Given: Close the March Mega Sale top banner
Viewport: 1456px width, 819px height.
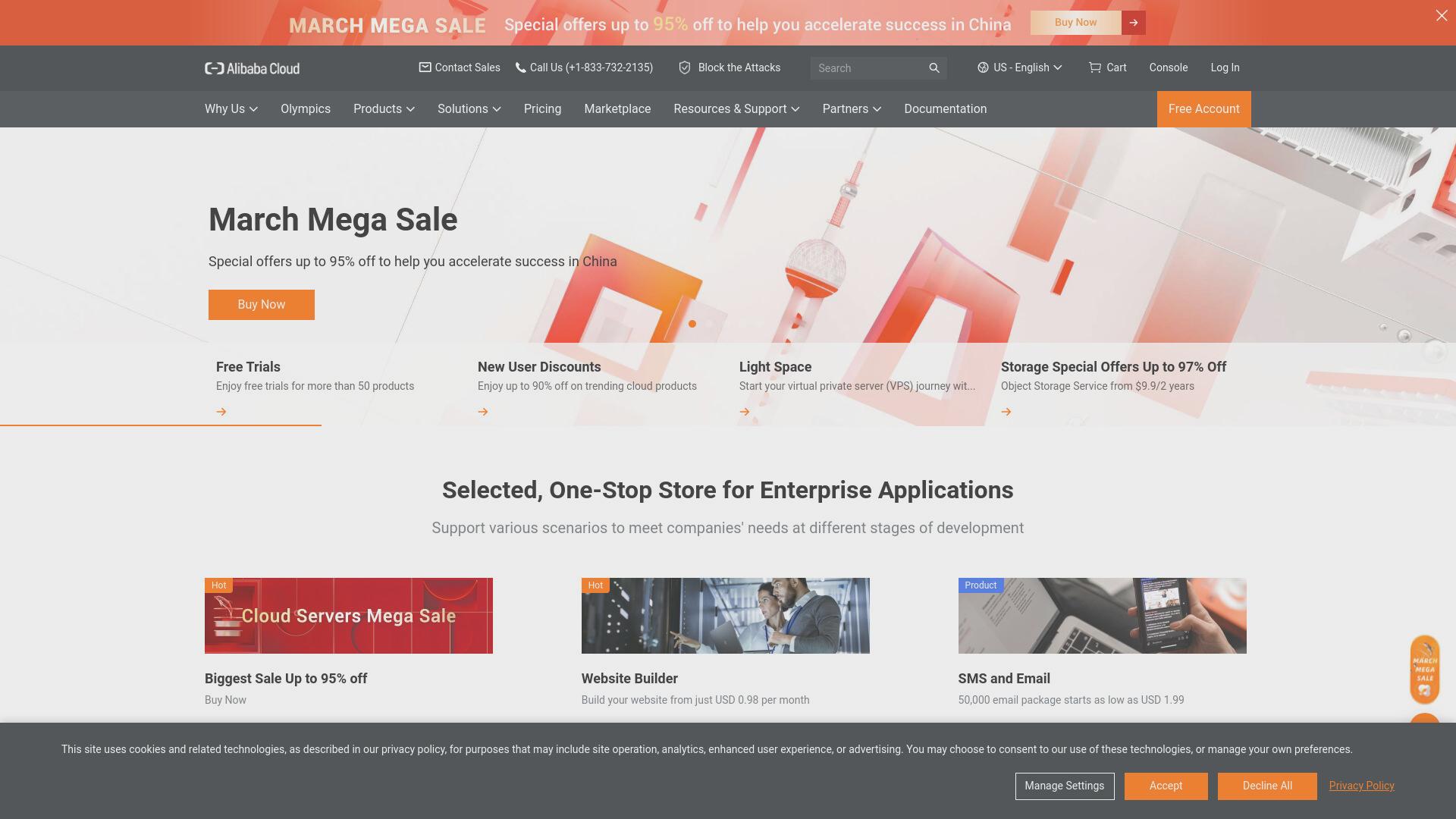Looking at the screenshot, I should pyautogui.click(x=1442, y=15).
